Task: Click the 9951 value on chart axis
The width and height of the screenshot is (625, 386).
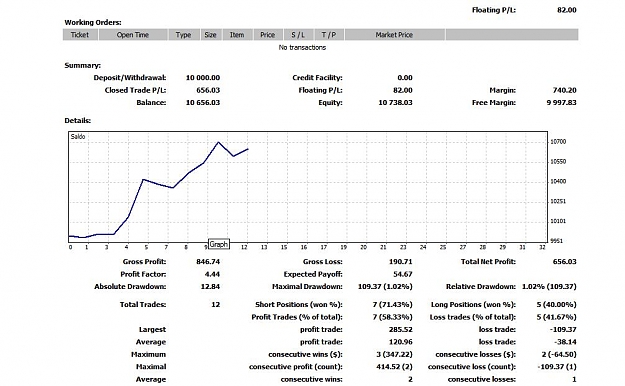Action: tap(556, 241)
